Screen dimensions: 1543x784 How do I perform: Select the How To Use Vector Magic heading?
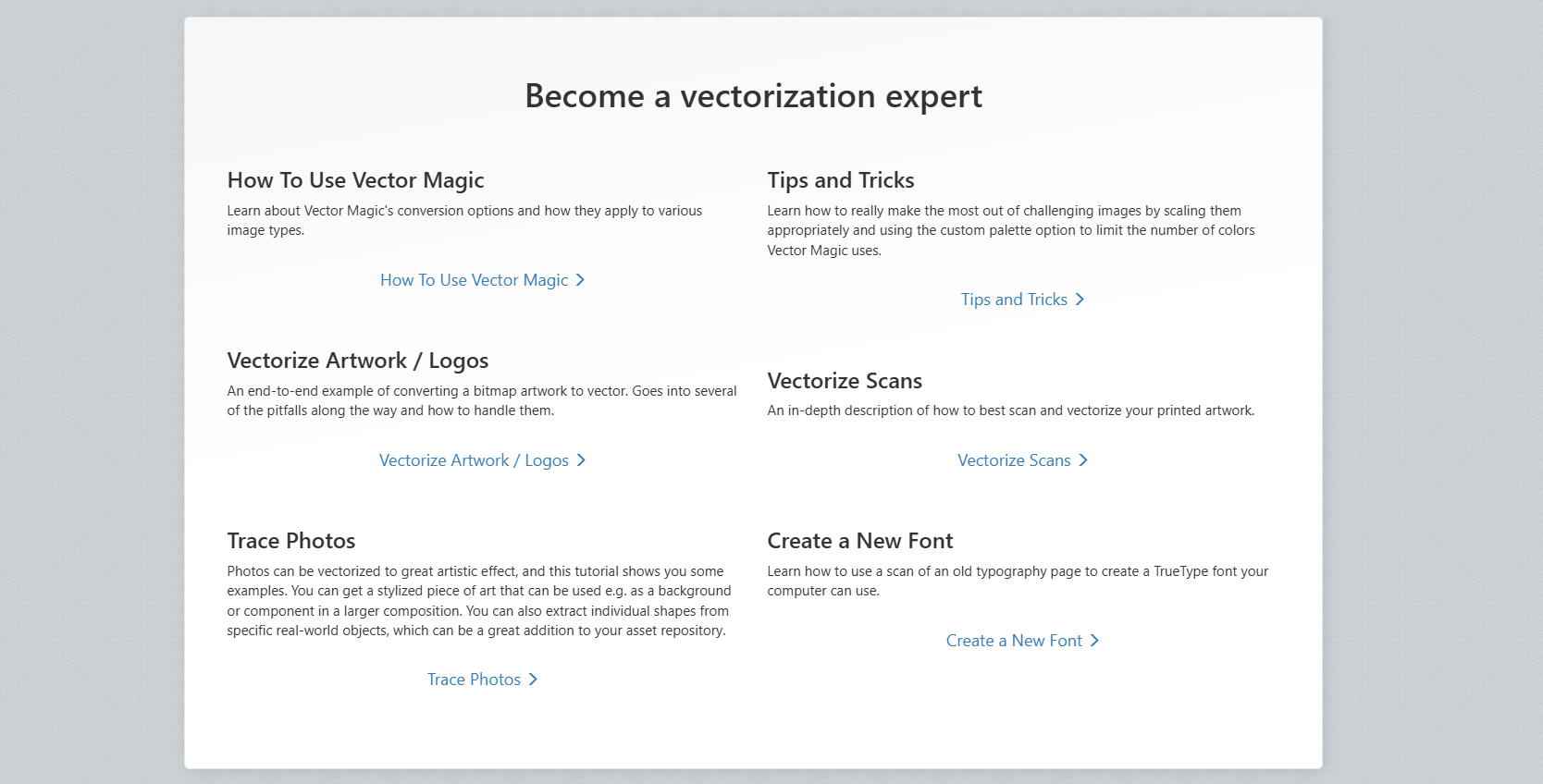click(x=357, y=180)
